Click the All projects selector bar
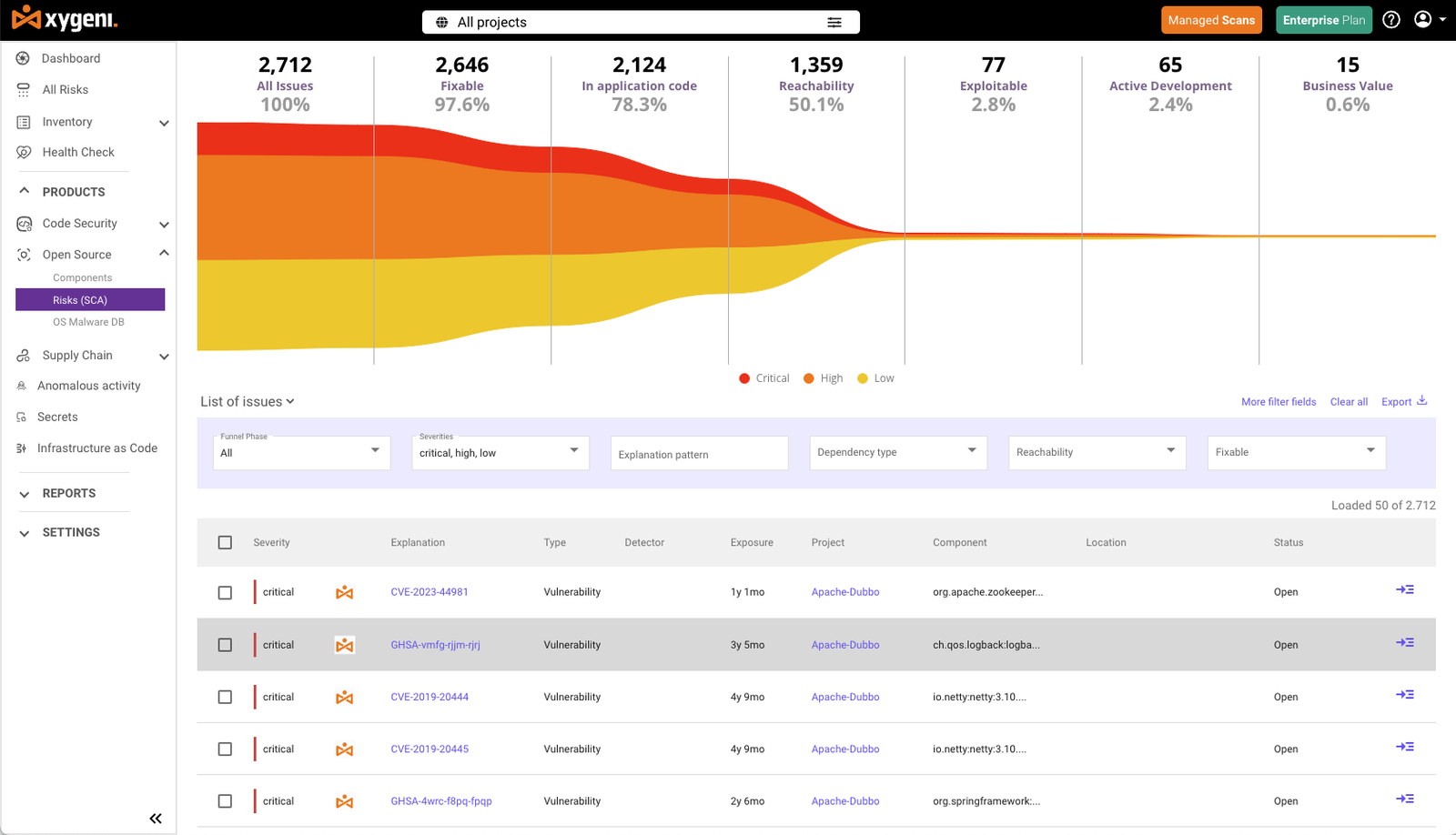The image size is (1456, 835). 641,22
